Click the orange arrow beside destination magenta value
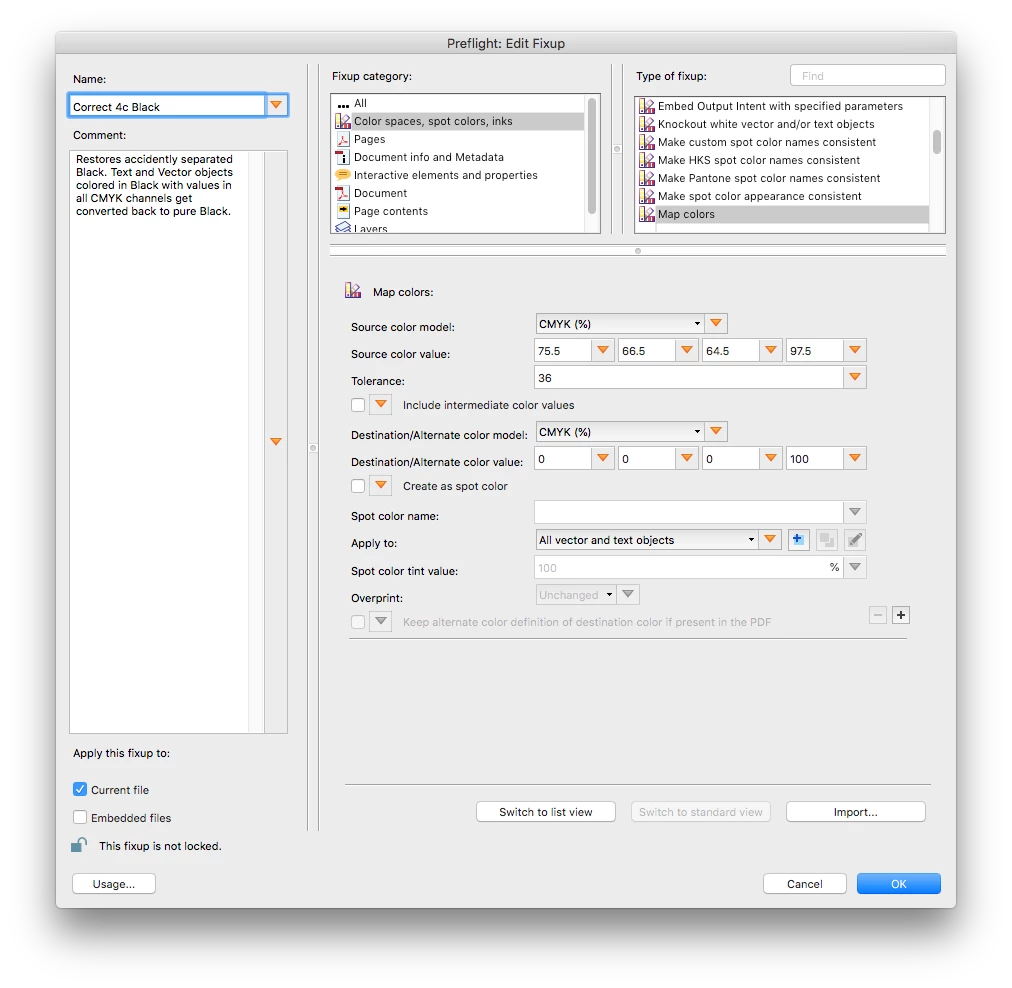This screenshot has width=1012, height=988. (687, 458)
